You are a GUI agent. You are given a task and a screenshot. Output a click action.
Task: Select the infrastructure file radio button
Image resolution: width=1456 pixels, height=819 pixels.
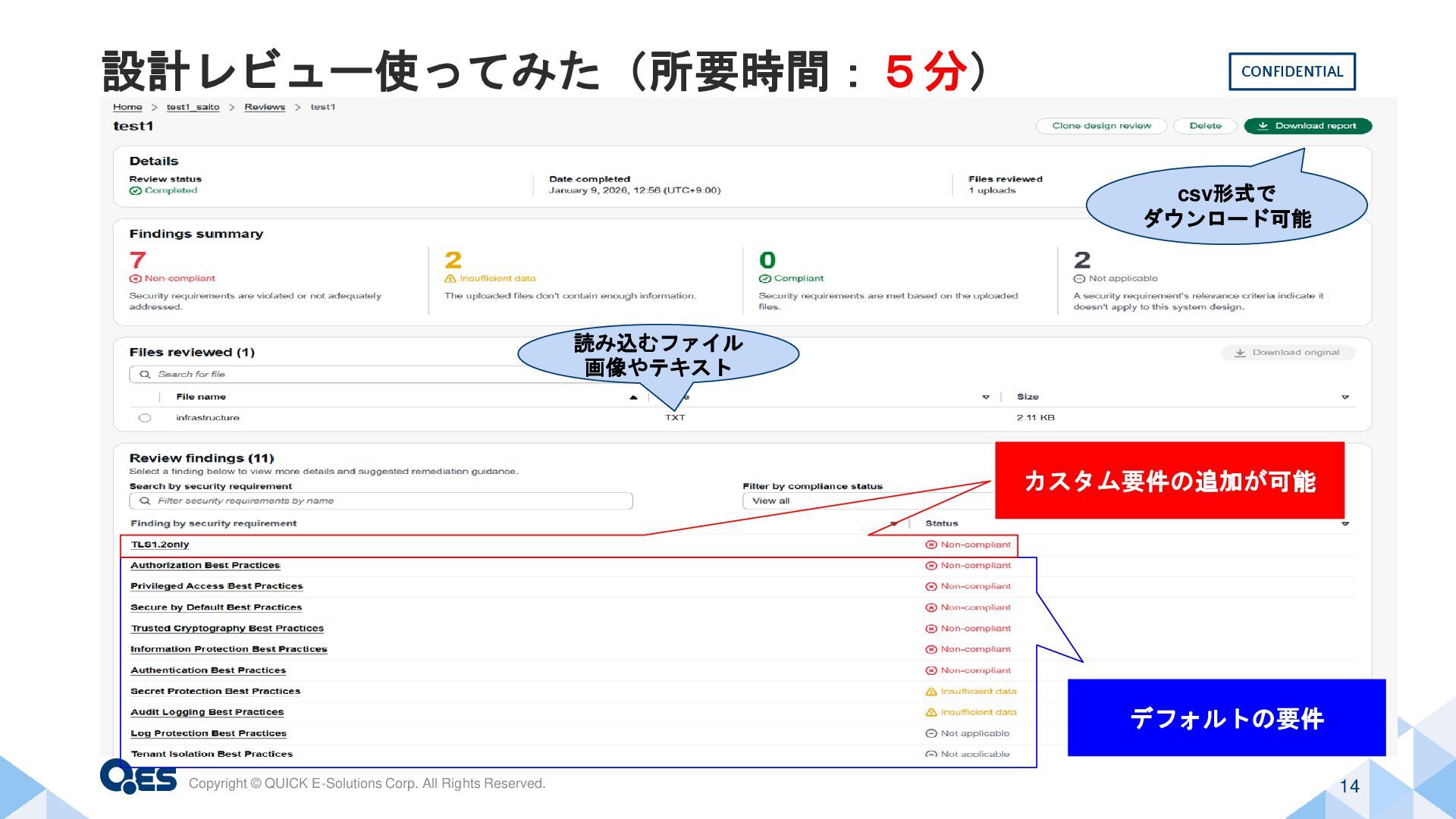point(145,418)
